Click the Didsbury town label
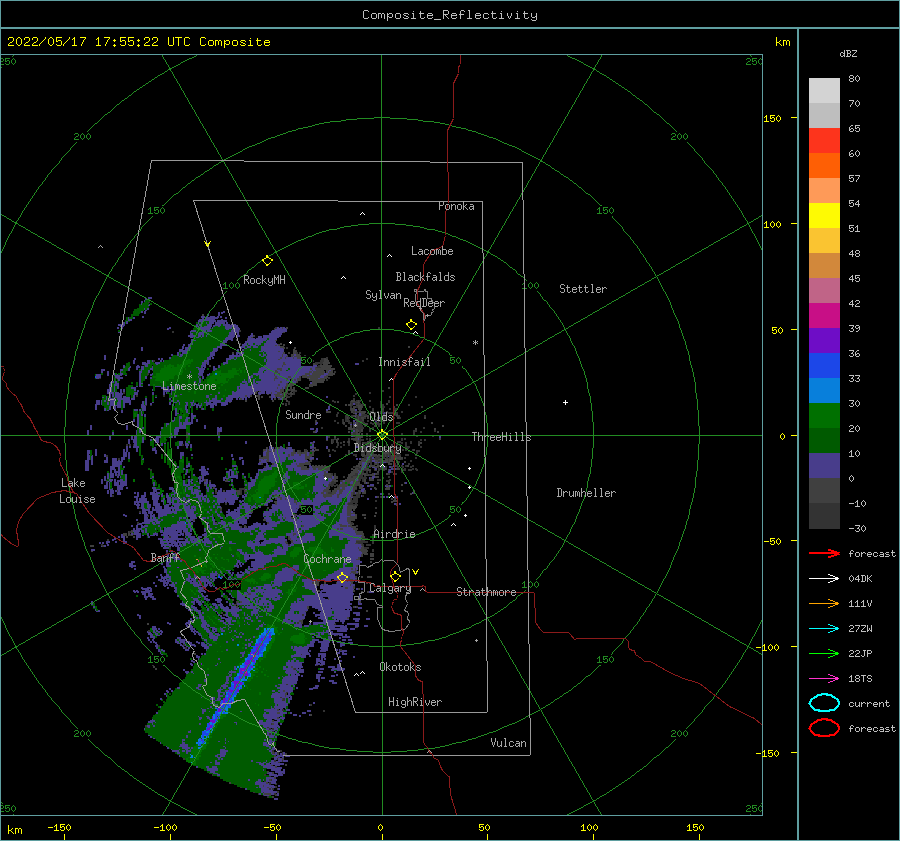This screenshot has height=841, width=900. tap(378, 448)
